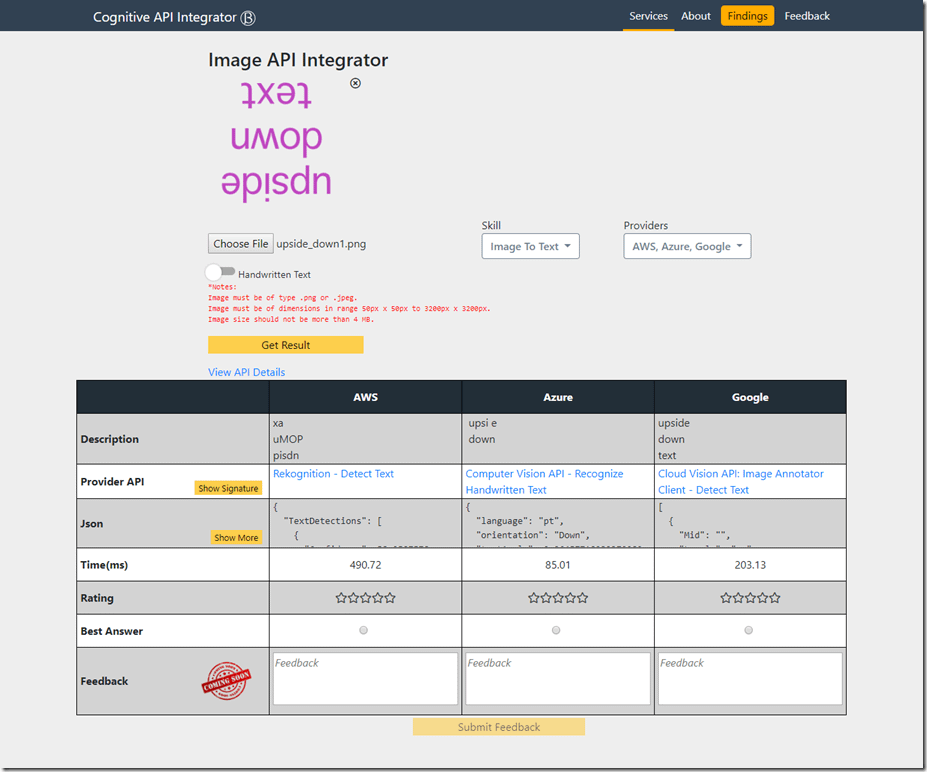Click the Choose File button
The image size is (927, 772).
point(240,244)
